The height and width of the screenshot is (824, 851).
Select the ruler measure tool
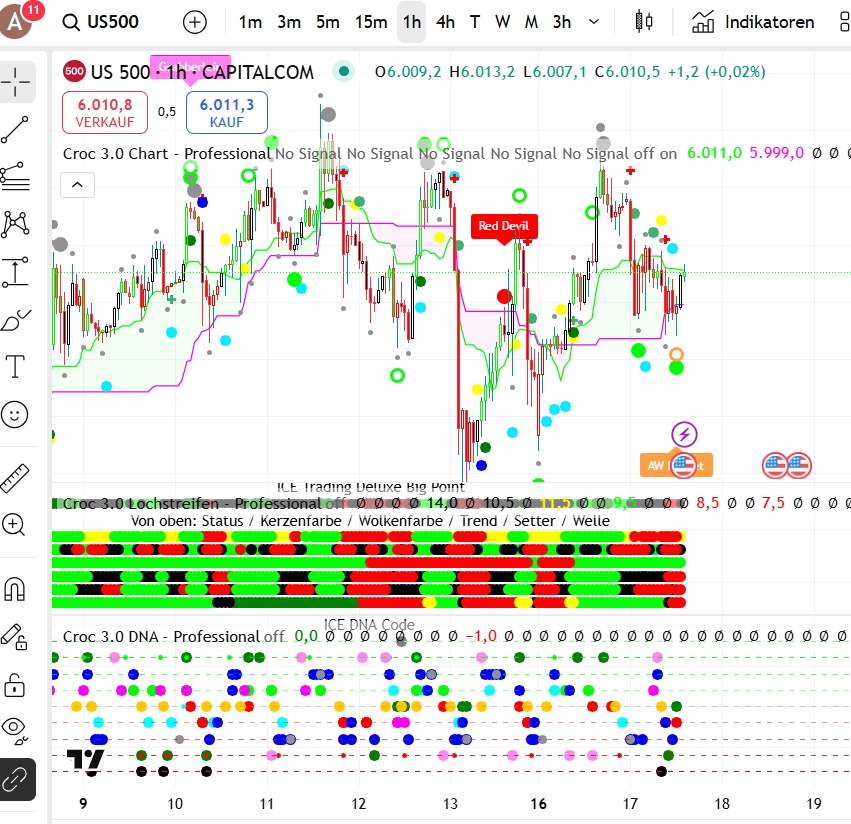tap(17, 477)
